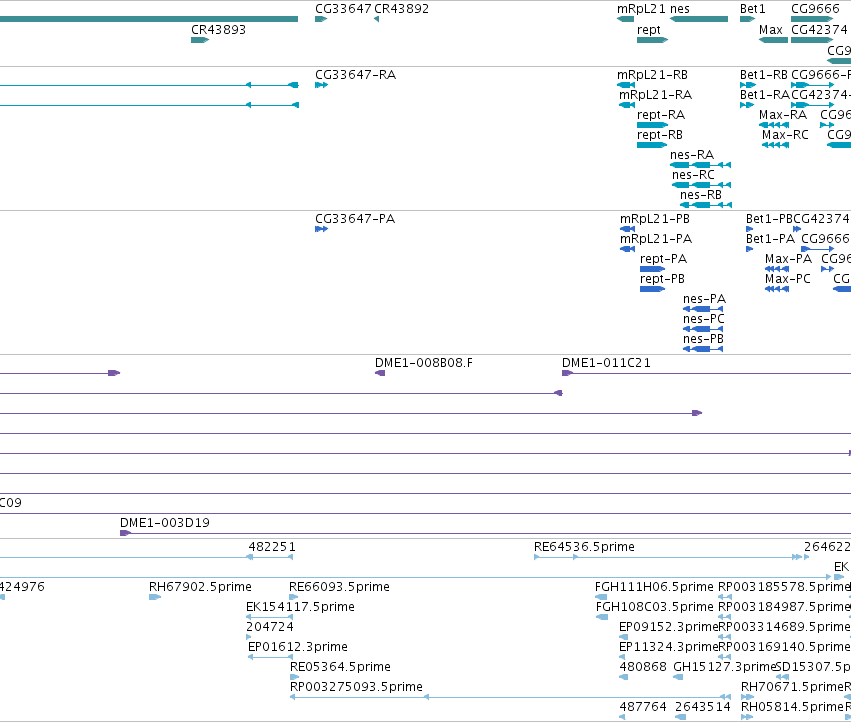Select the rept gene glyph
The width and height of the screenshot is (851, 722).
(652, 40)
